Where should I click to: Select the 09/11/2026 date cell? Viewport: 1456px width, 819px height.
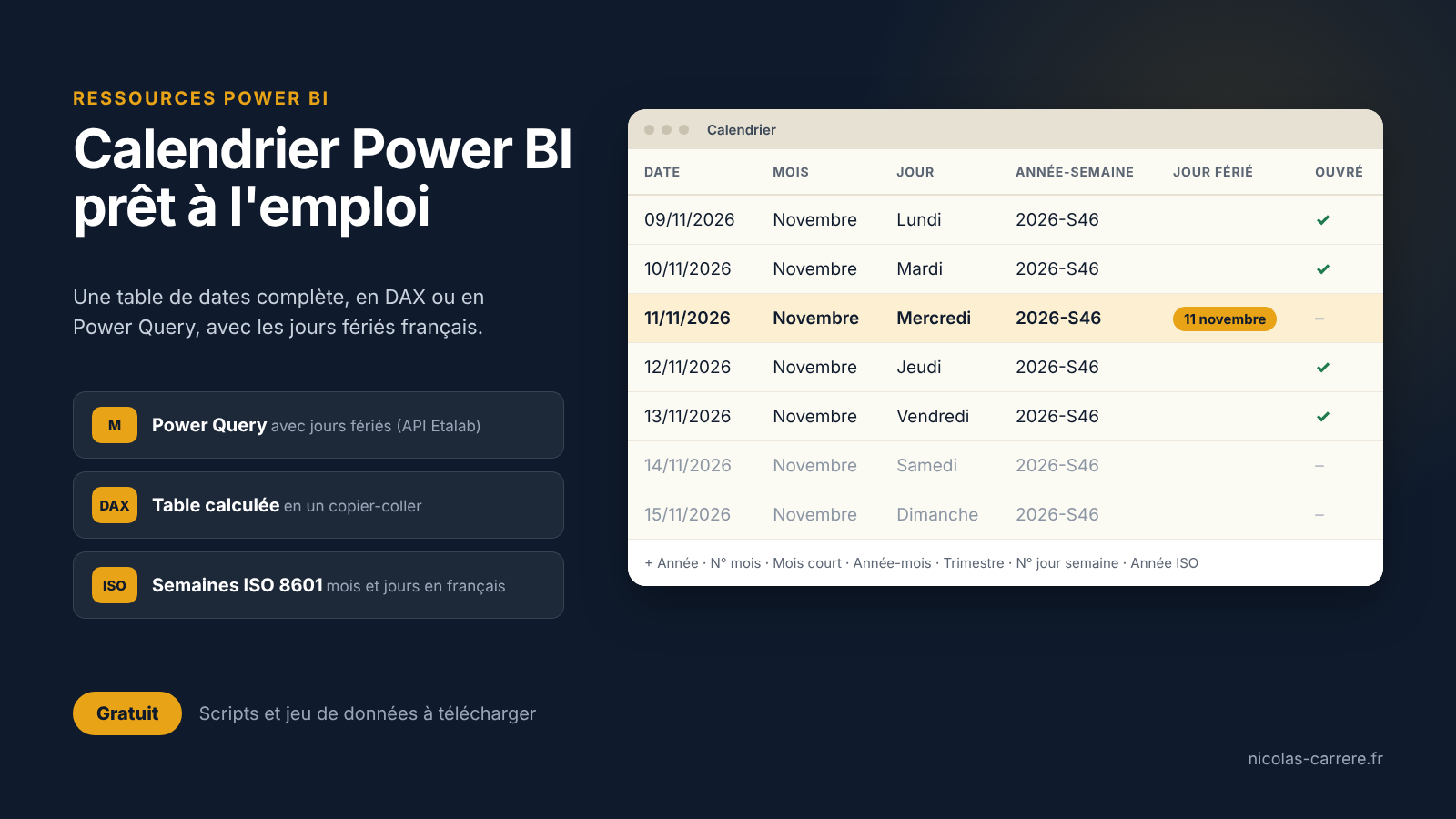click(690, 220)
